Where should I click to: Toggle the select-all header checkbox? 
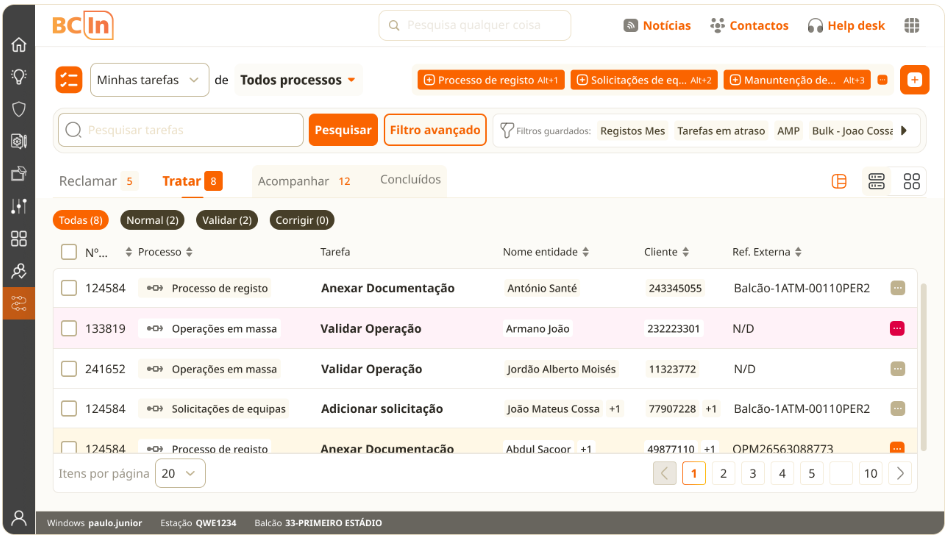[69, 252]
